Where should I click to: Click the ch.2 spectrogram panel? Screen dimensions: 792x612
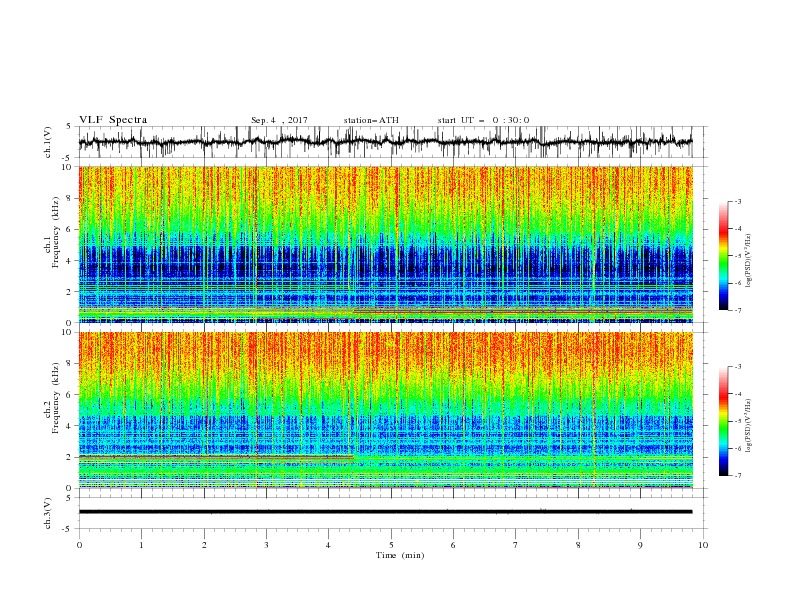(385, 410)
